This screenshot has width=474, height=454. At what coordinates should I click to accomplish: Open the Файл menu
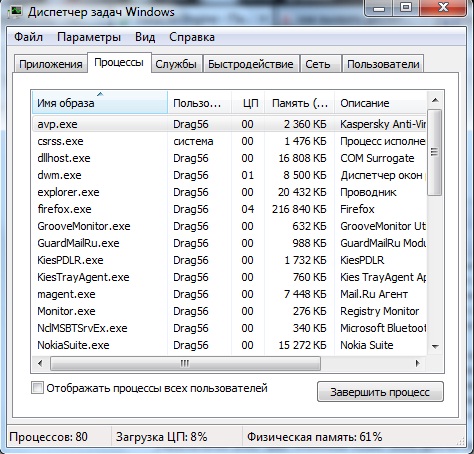pyautogui.click(x=28, y=37)
